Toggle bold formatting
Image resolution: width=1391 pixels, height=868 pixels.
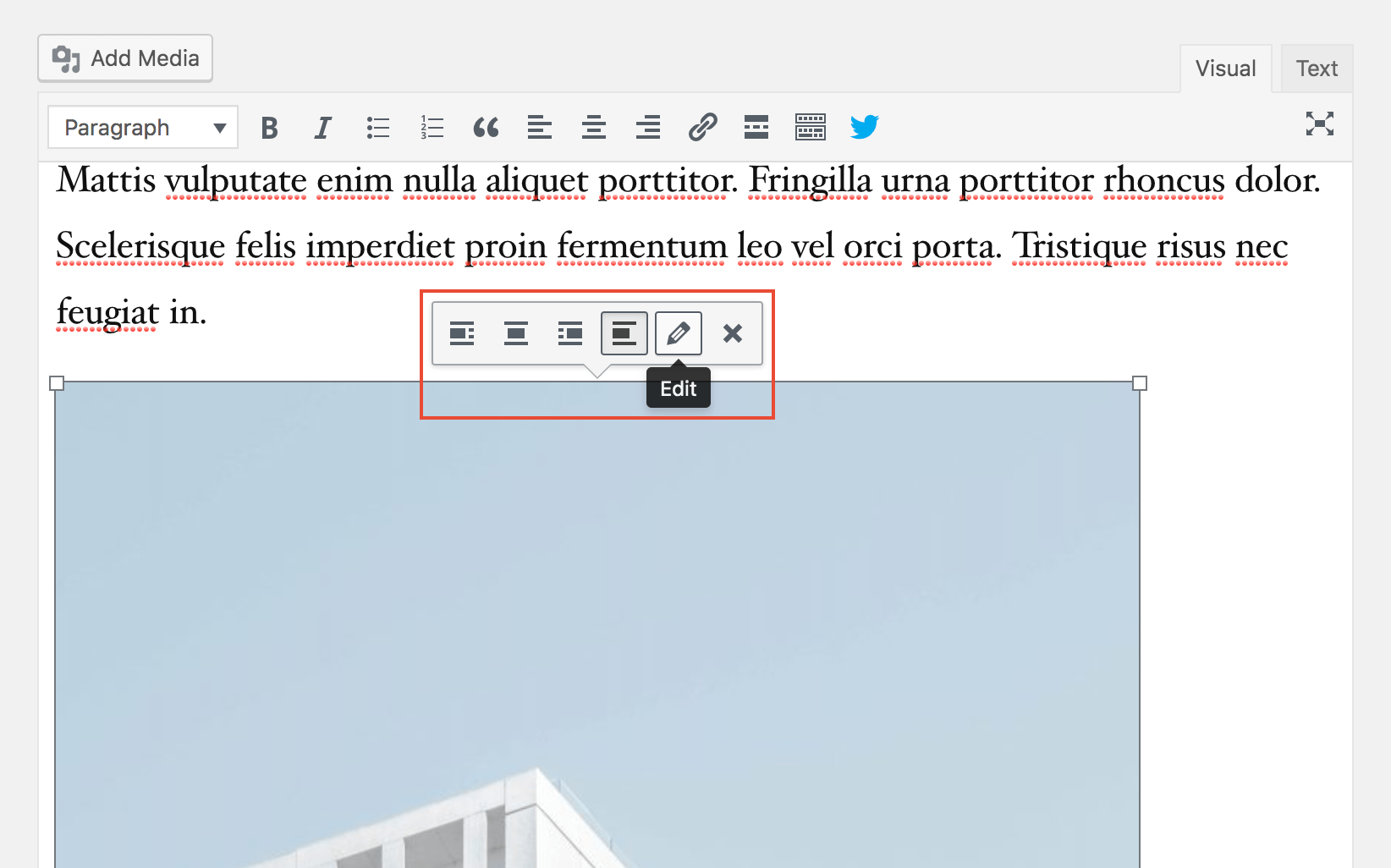[x=269, y=127]
